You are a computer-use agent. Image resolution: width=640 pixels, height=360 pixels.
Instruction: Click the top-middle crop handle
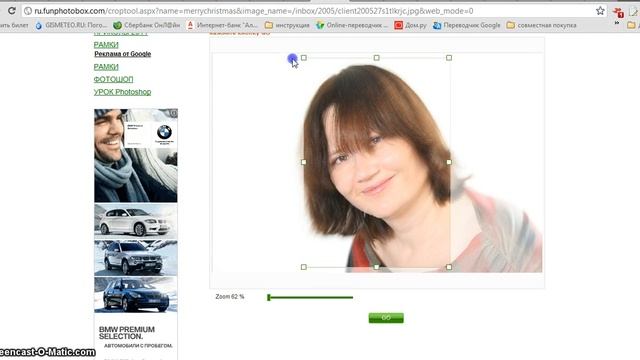376,58
